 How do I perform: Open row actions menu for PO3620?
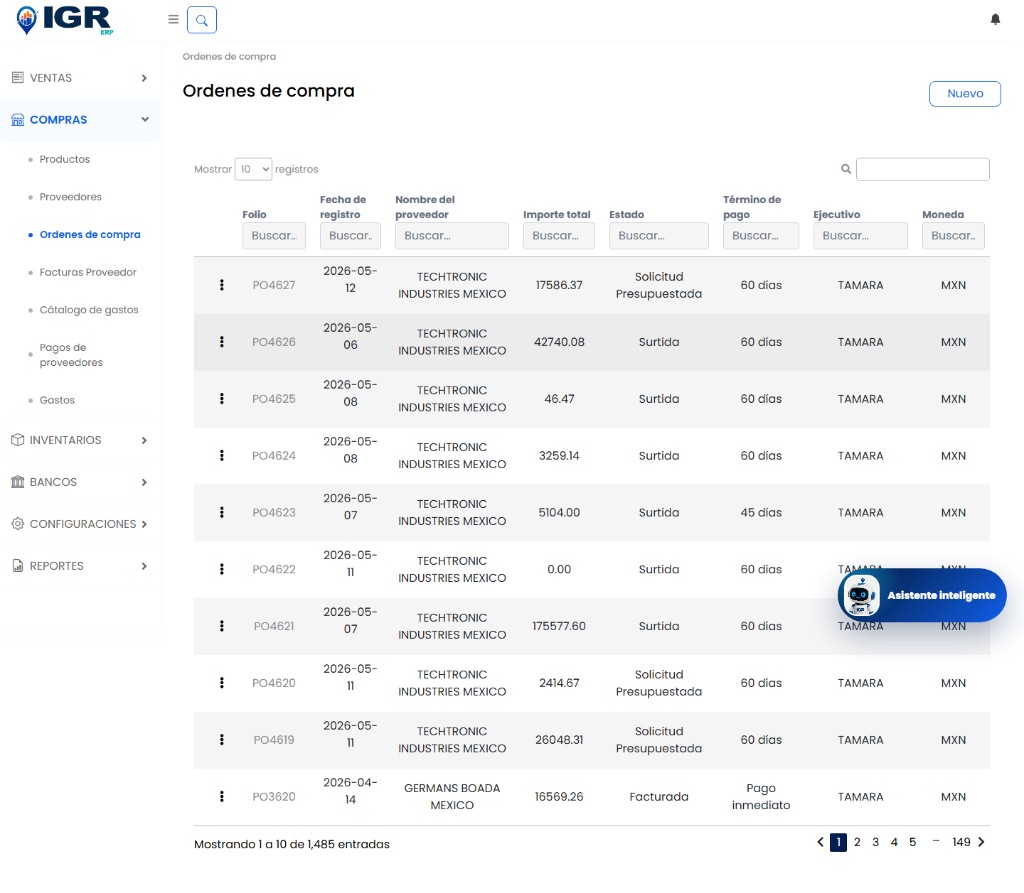coord(222,796)
